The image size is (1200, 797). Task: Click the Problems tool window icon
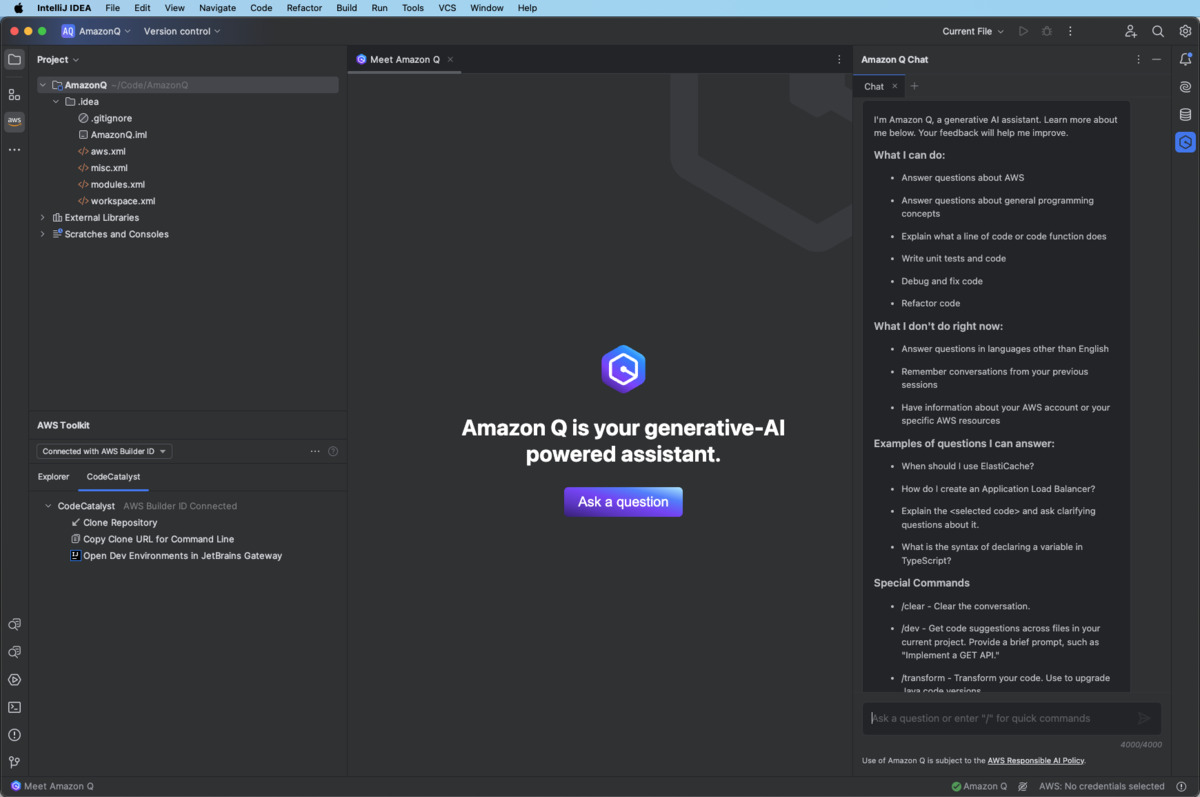[x=14, y=735]
